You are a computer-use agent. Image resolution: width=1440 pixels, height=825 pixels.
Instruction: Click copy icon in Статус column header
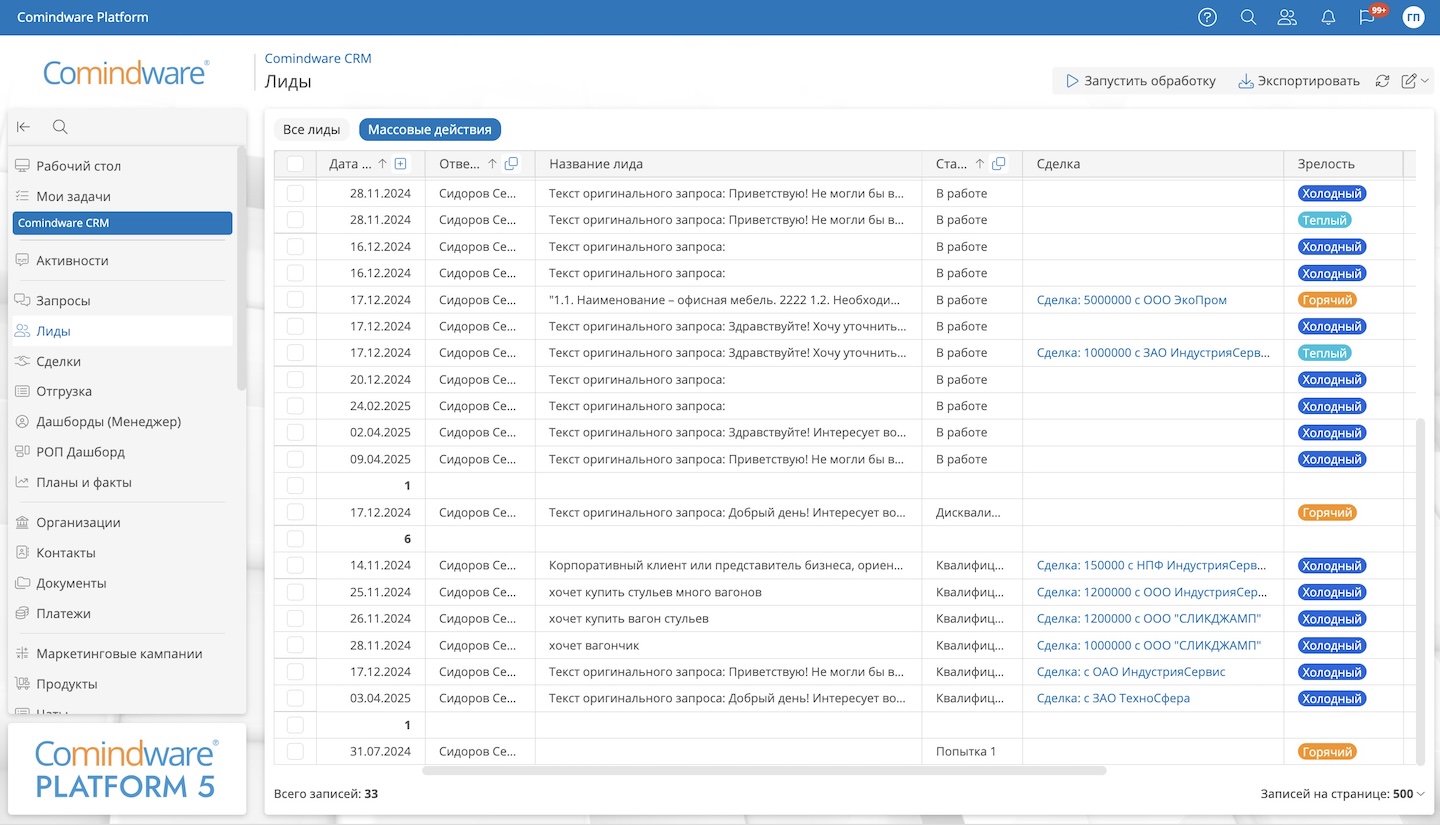point(998,164)
